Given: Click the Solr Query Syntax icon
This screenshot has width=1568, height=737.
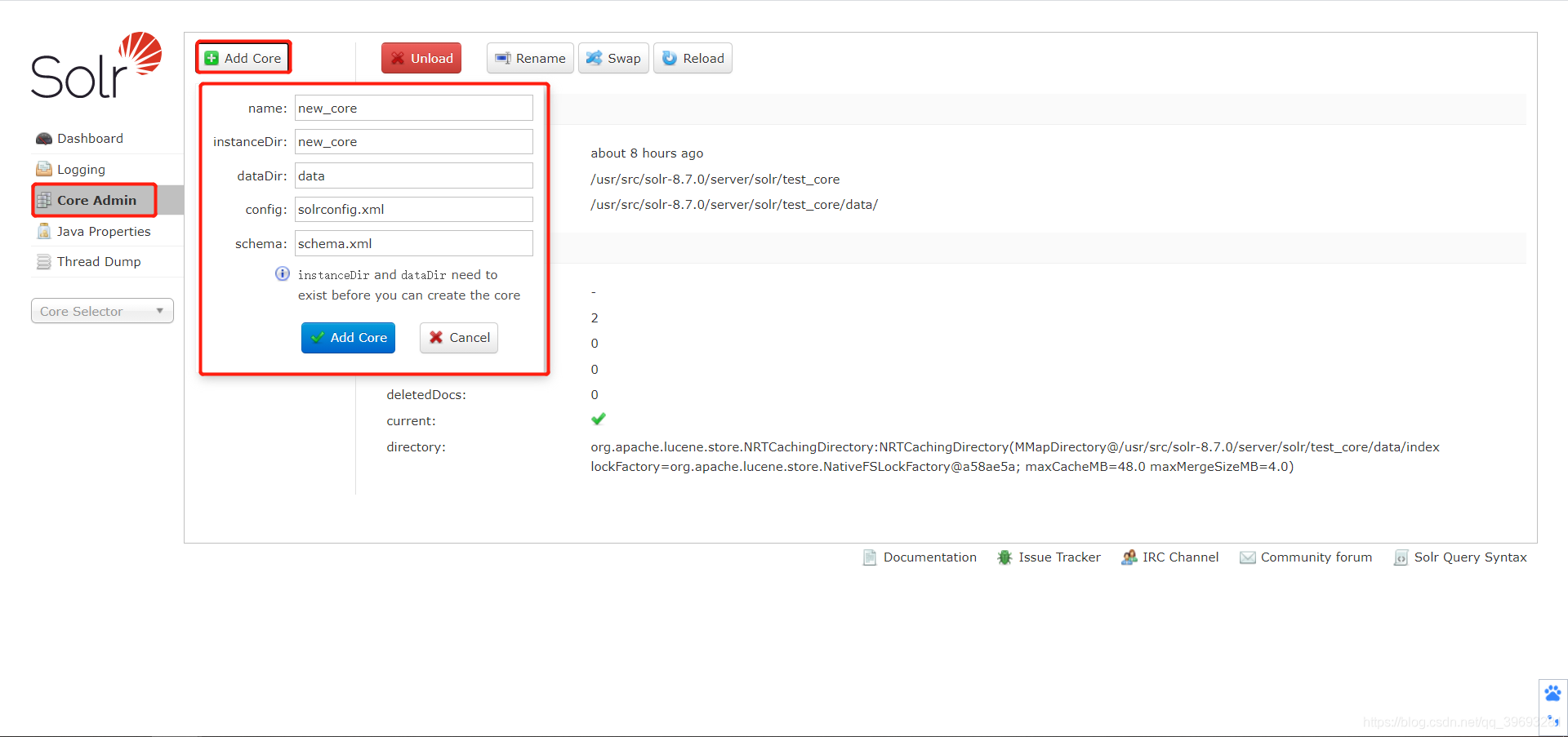Looking at the screenshot, I should 1401,557.
